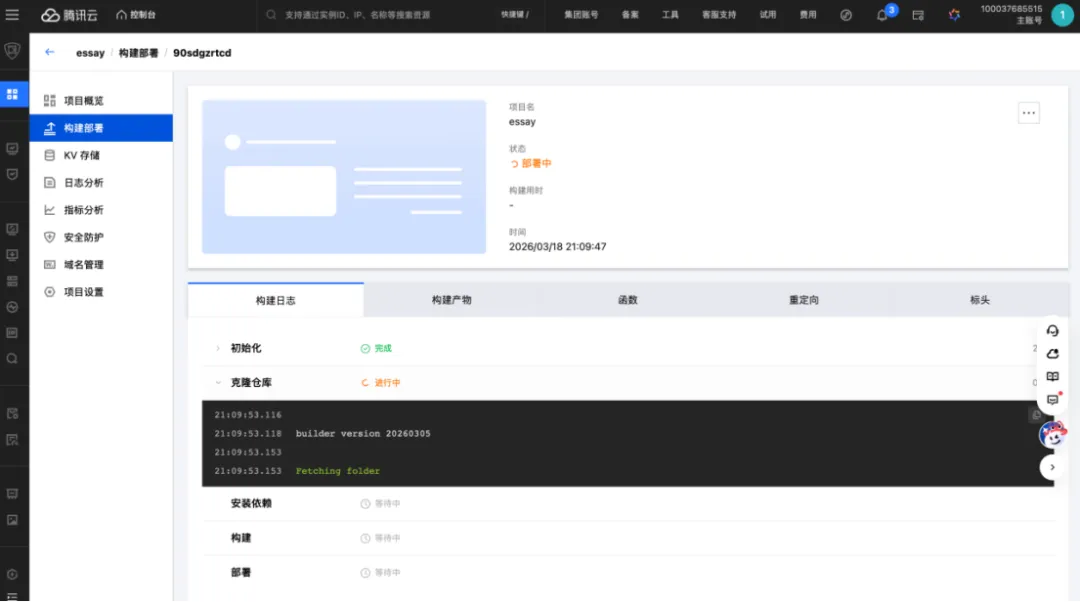The image size is (1080, 602).
Task: Open account 100037685515 dropdown
Action: pos(1011,14)
